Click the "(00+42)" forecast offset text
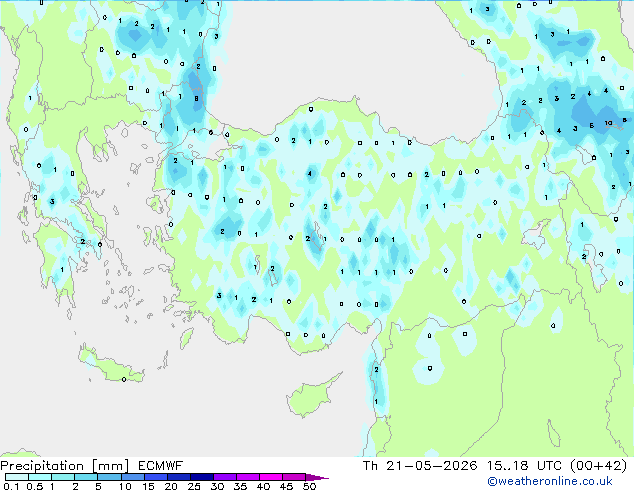Viewport: 634px width, 490px height. (598, 466)
